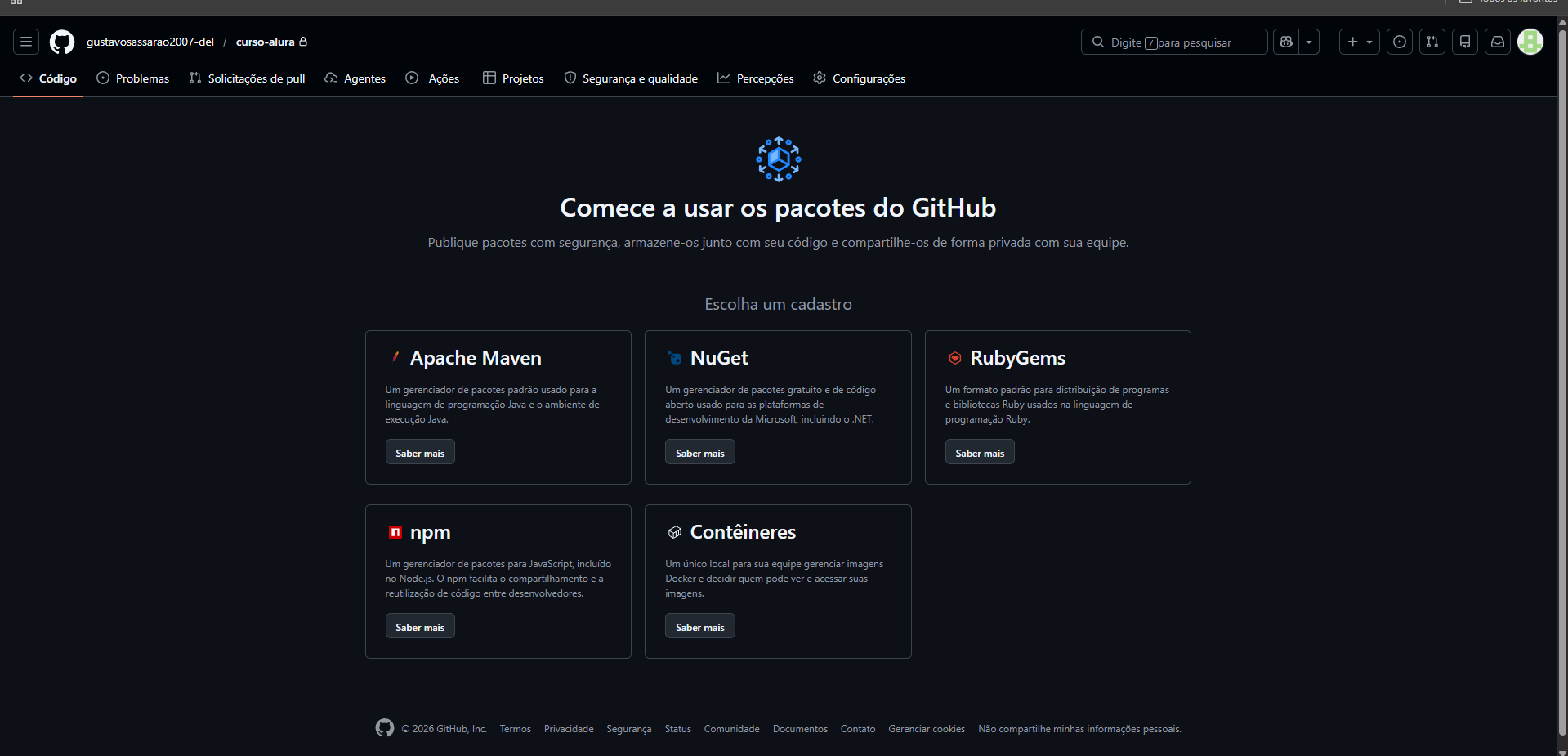1568x756 pixels.
Task: Open the Solicitações de pull tab
Action: [x=247, y=78]
